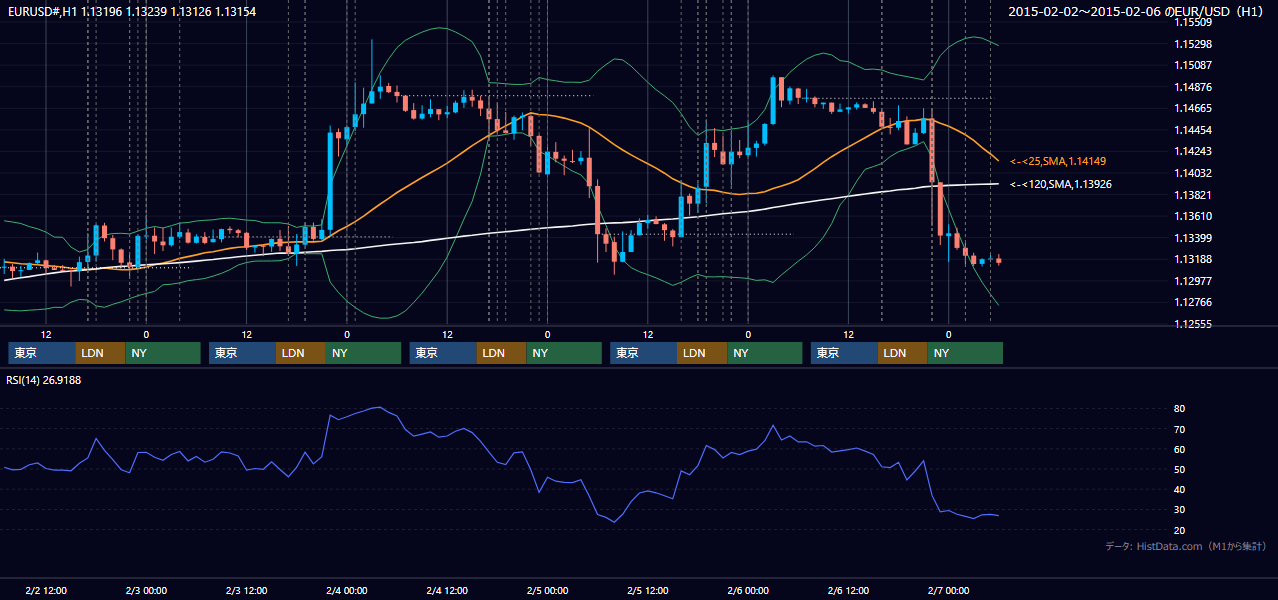Click the 2015-02-02～2015-02-06 EUR/USD (H1) title

tap(1137, 11)
